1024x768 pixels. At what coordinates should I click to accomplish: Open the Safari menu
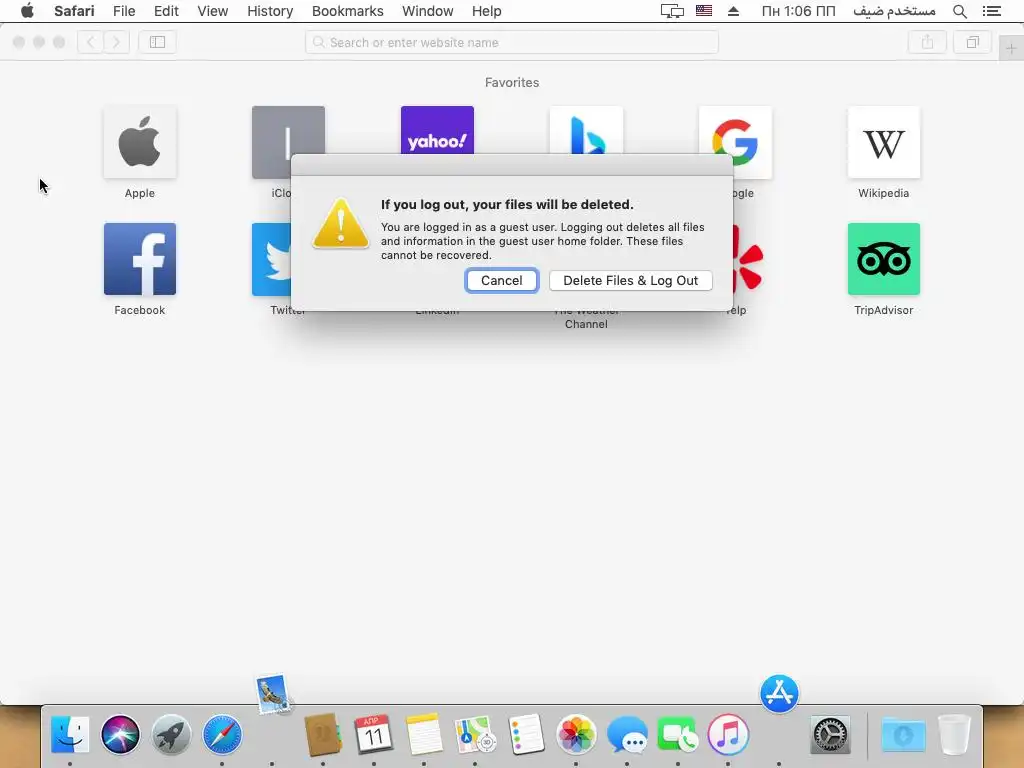[x=74, y=11]
